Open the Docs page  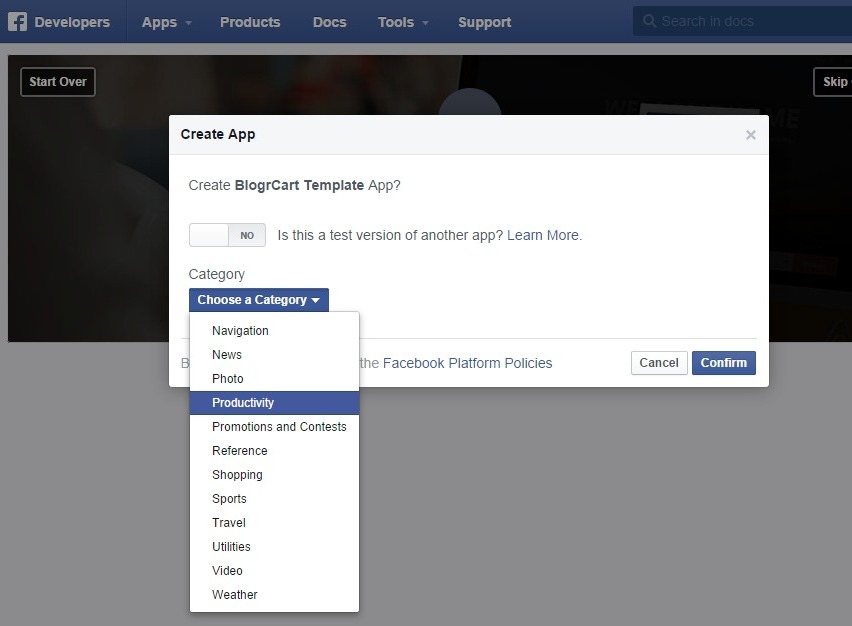coord(329,22)
